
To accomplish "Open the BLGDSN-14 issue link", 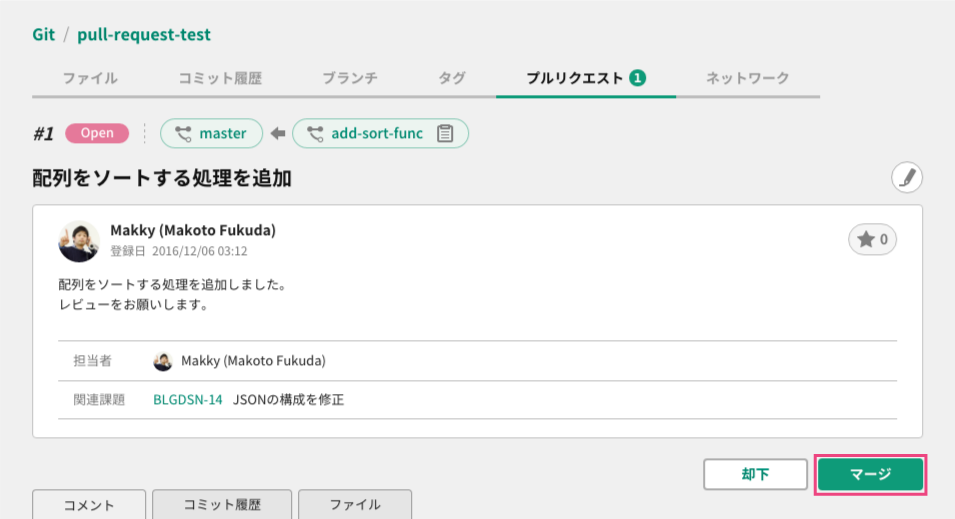I will [188, 400].
